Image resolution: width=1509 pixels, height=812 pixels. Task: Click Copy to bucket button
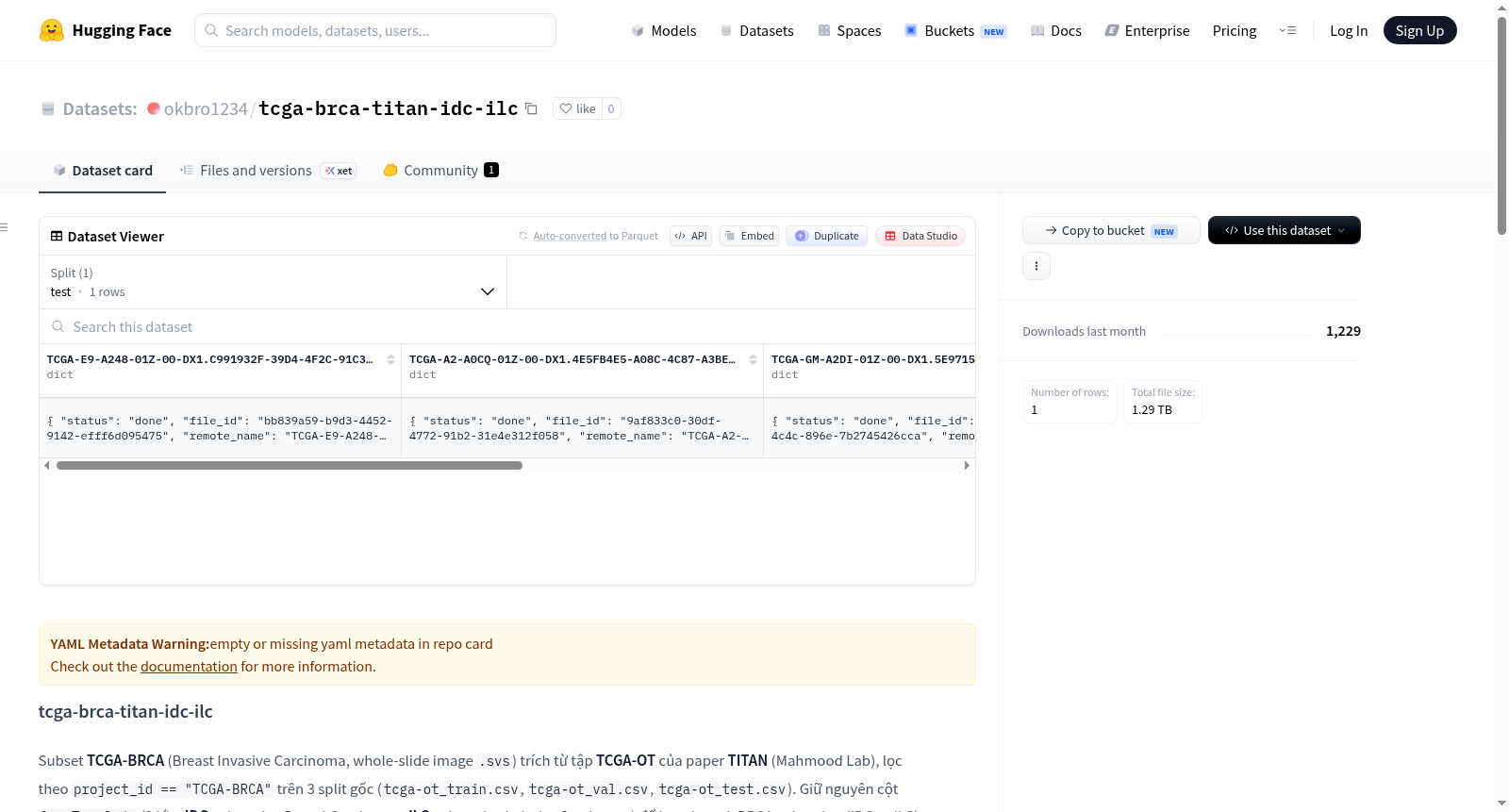tap(1111, 230)
